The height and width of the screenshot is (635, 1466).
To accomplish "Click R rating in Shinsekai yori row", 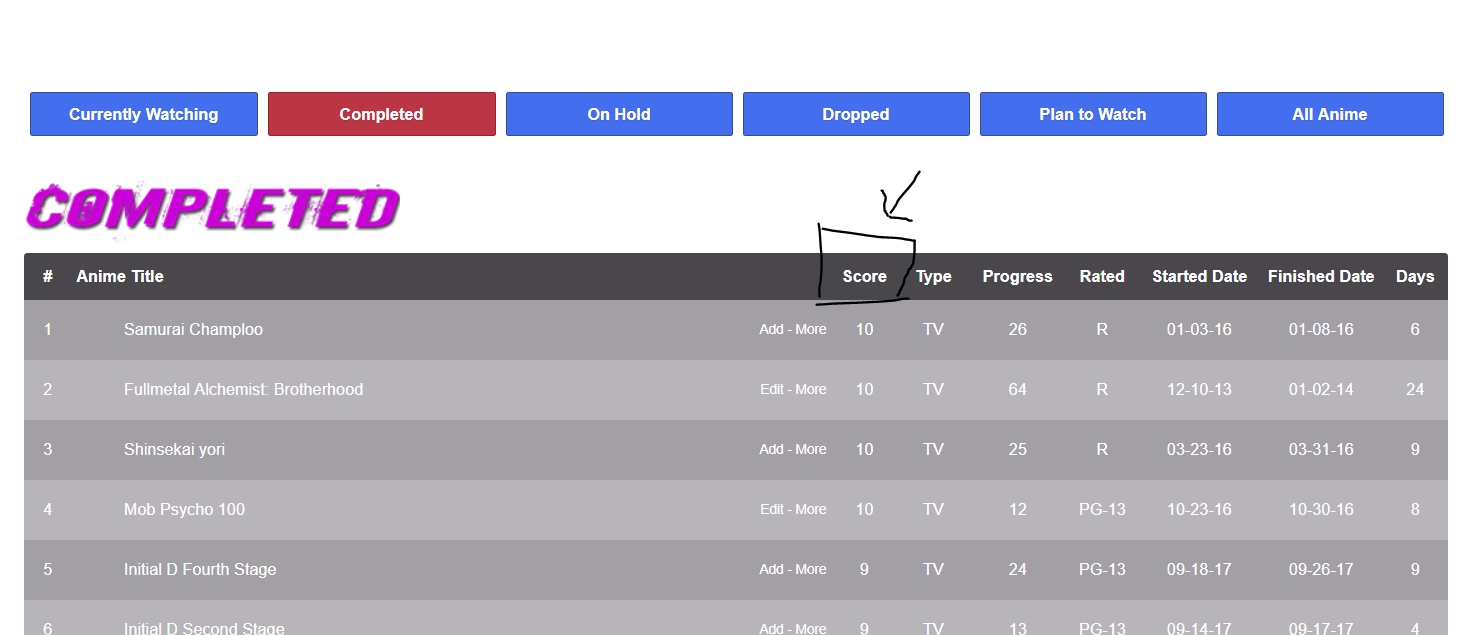I will [1102, 449].
